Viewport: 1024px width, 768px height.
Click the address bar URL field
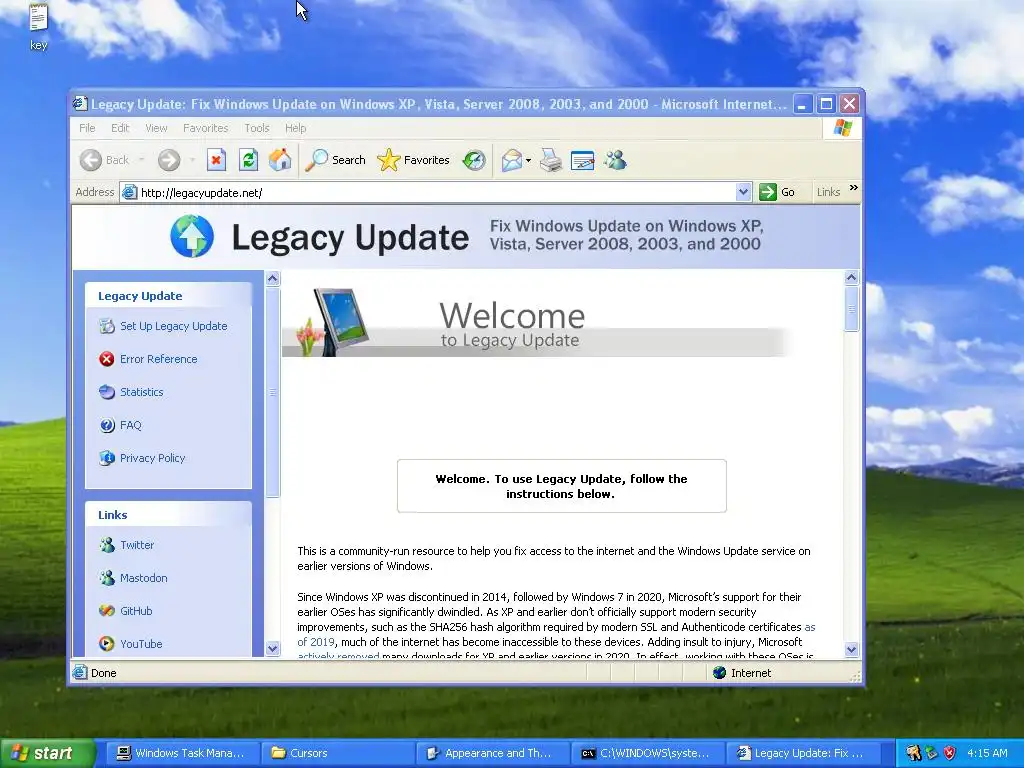pos(434,193)
